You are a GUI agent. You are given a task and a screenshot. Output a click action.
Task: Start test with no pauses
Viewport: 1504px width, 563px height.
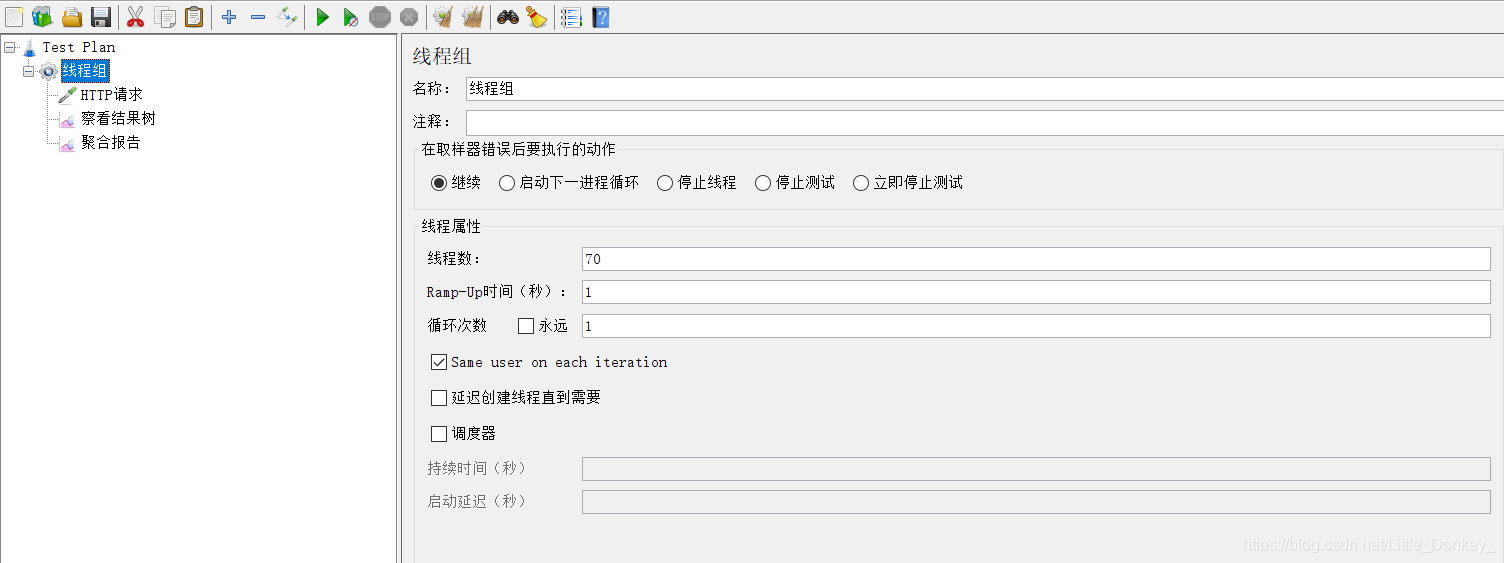coord(351,17)
